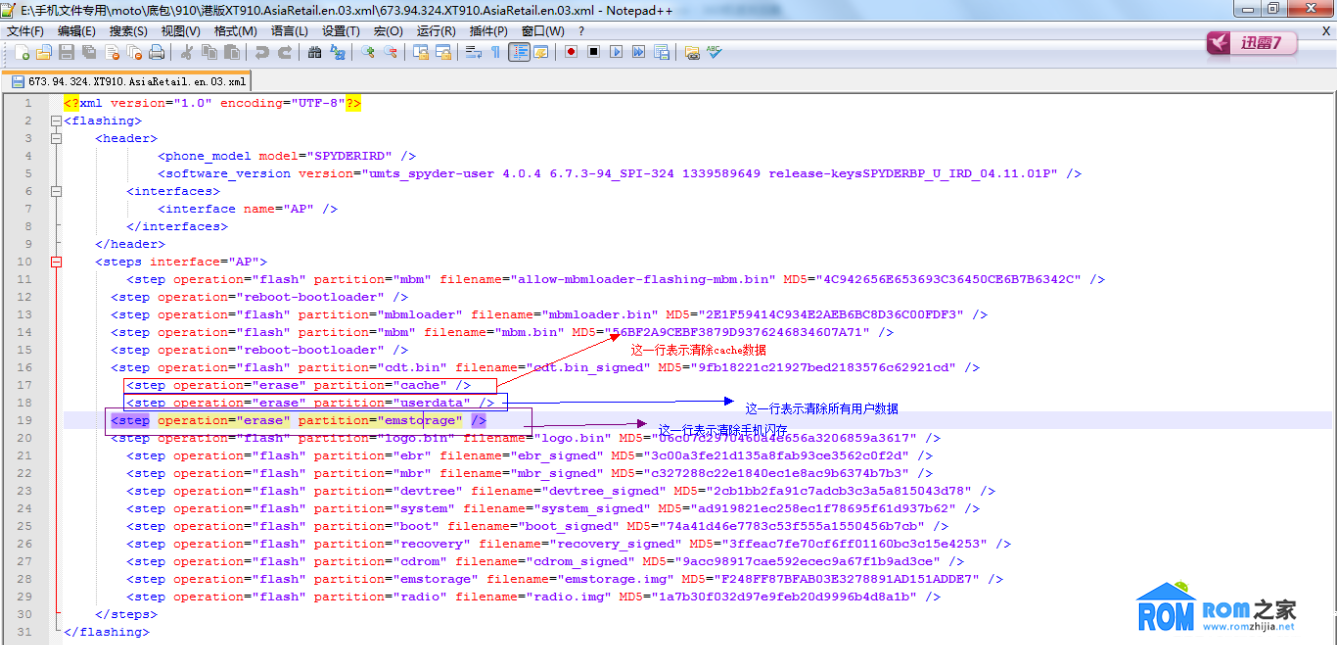Open the 格式(M) menu
This screenshot has width=1338, height=645.
[235, 31]
